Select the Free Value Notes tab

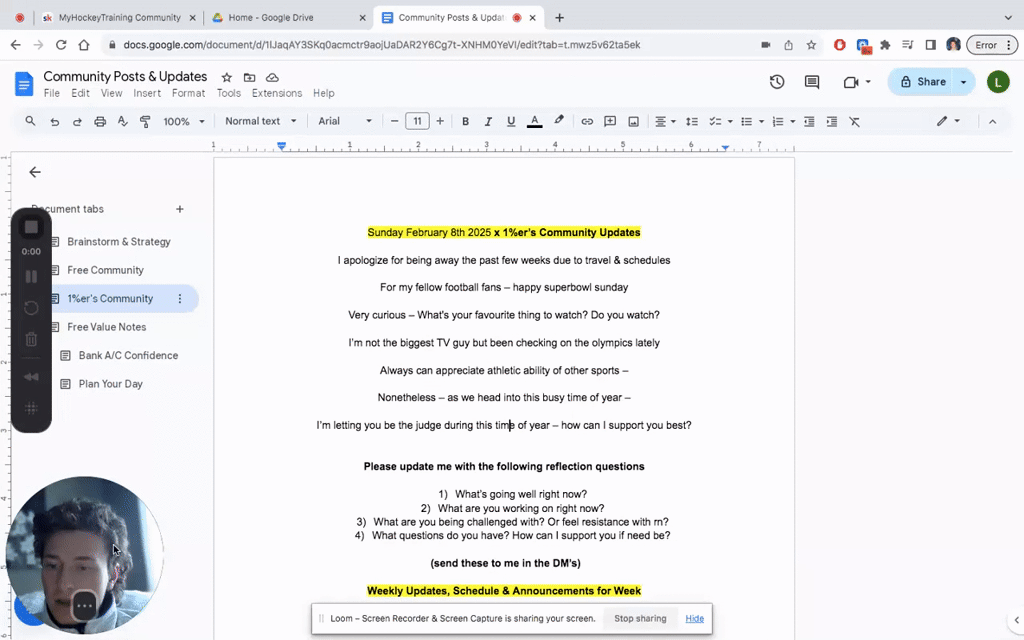point(106,327)
